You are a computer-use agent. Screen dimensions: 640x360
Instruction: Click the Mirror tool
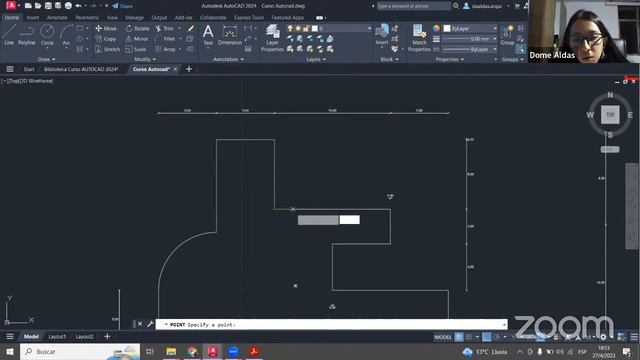click(137, 39)
